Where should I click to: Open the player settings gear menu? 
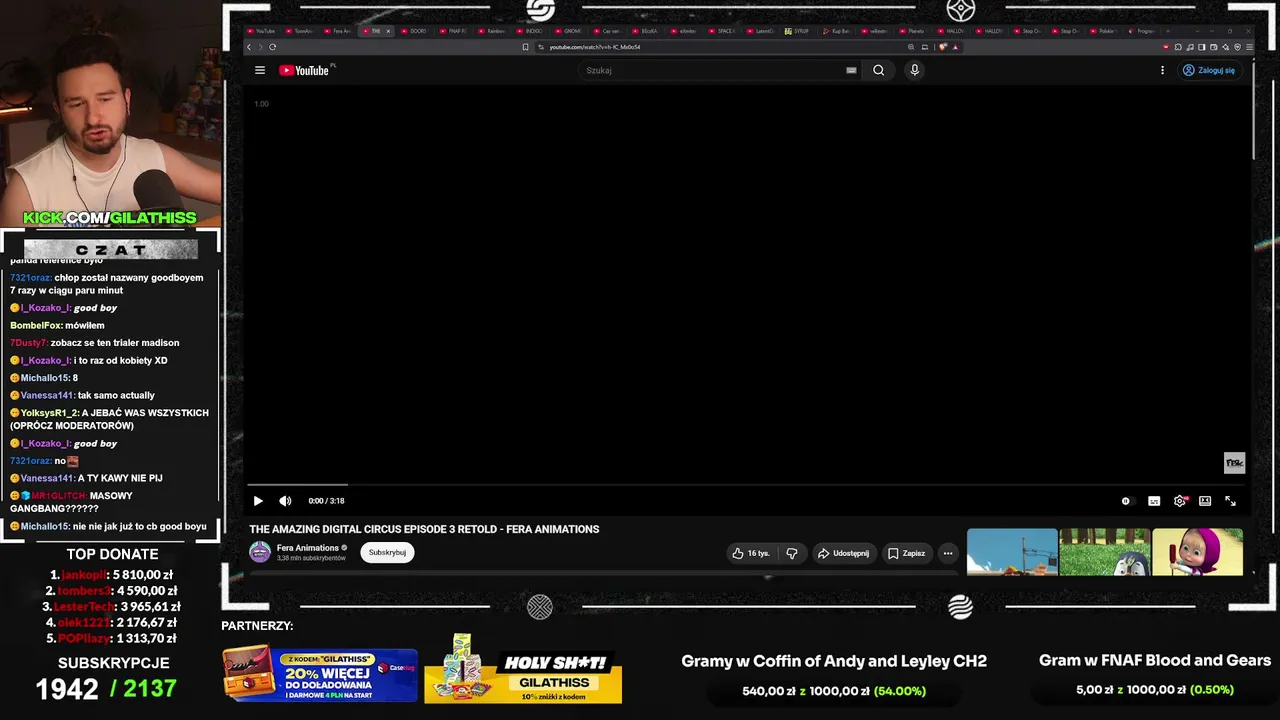tap(1180, 501)
